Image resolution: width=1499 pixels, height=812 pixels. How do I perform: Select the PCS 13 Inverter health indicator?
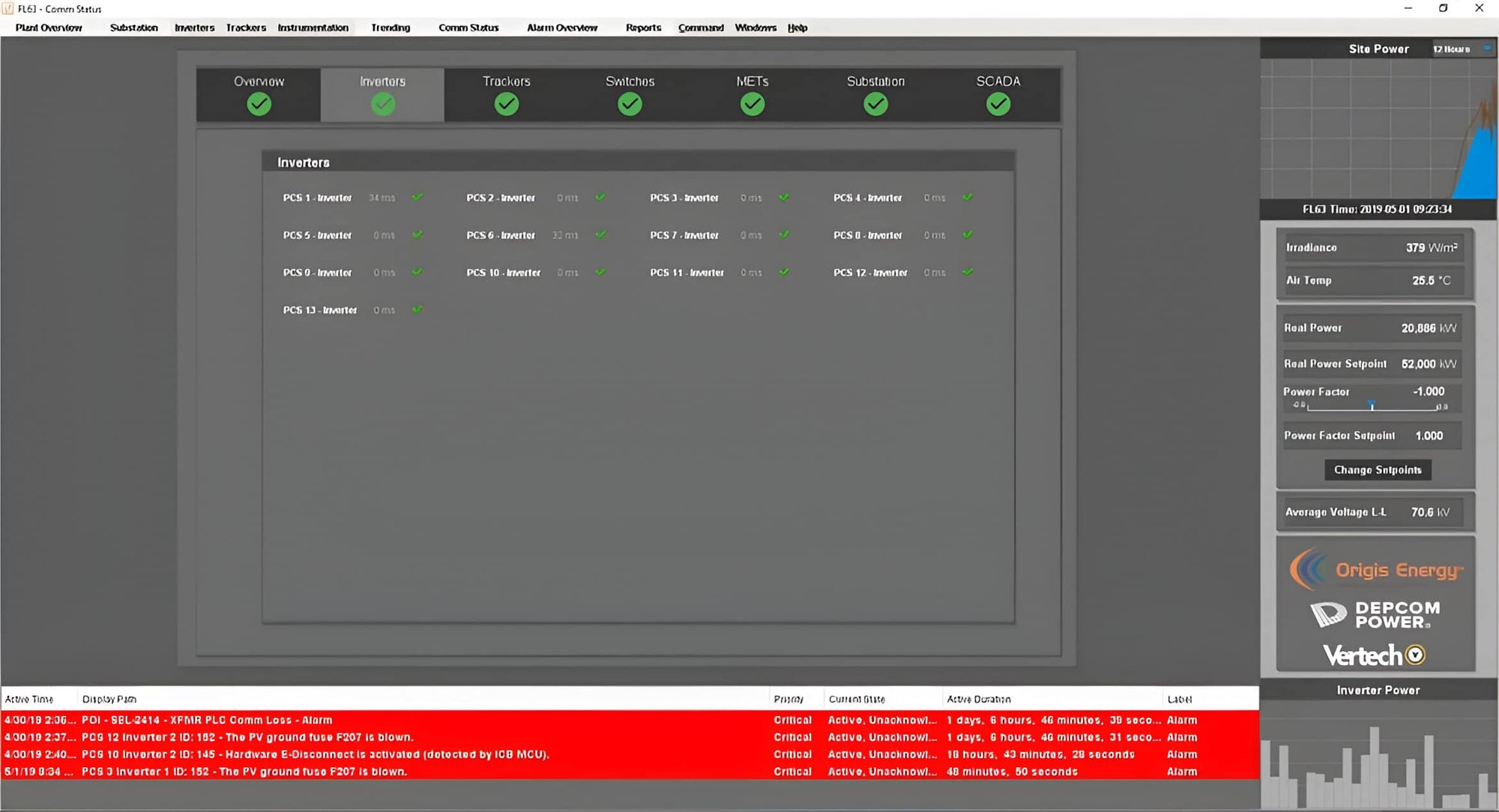tap(418, 309)
